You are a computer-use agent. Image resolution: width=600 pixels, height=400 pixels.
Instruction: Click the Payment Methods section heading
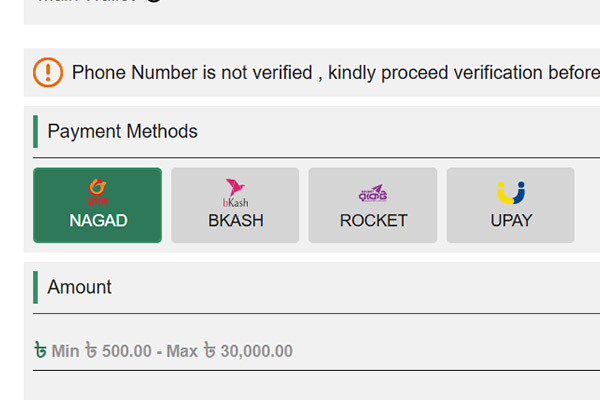pos(122,132)
